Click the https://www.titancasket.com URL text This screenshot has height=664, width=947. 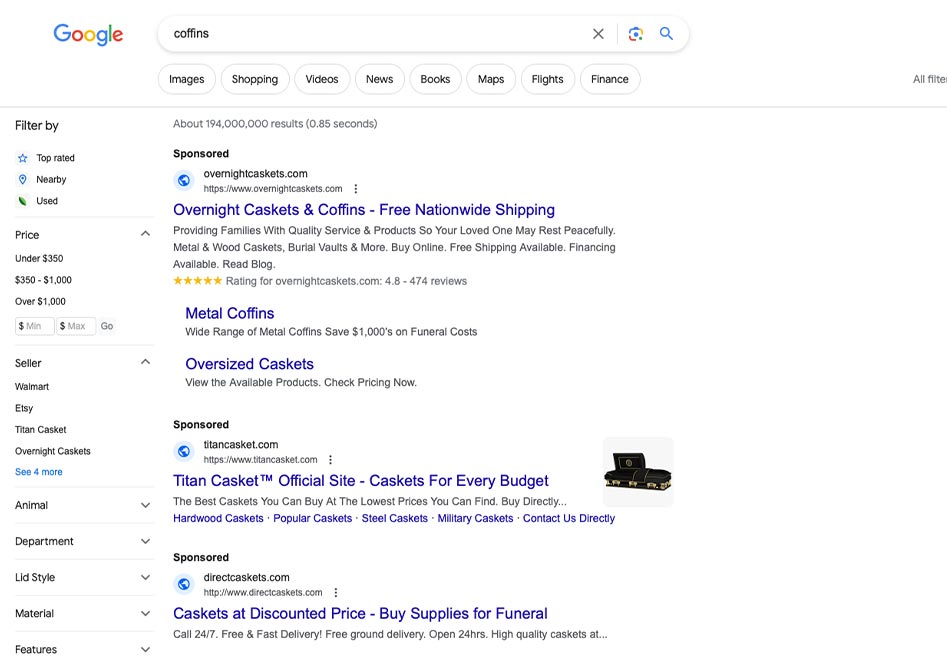(260, 460)
